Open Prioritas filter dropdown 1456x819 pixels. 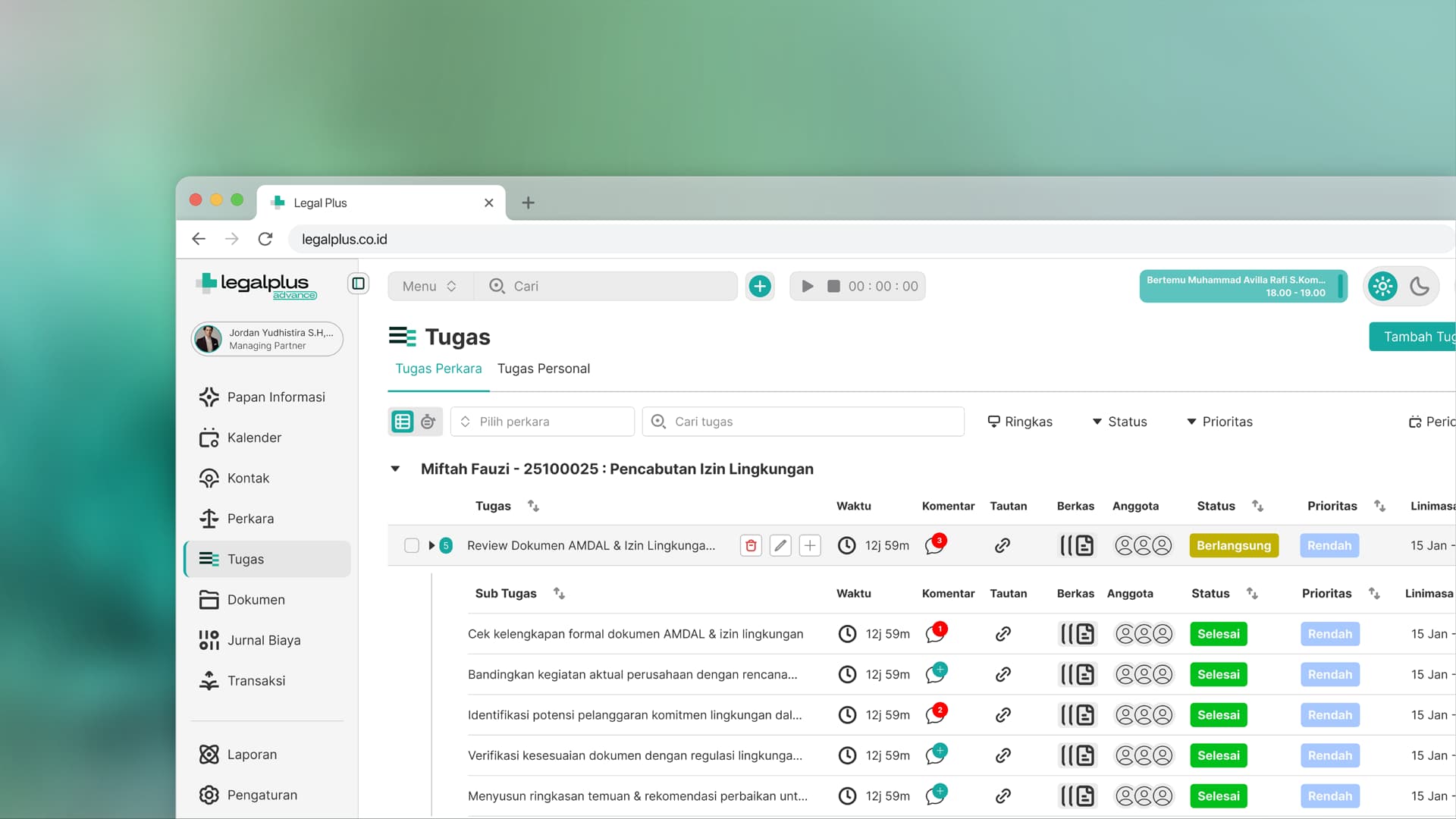1219,422
